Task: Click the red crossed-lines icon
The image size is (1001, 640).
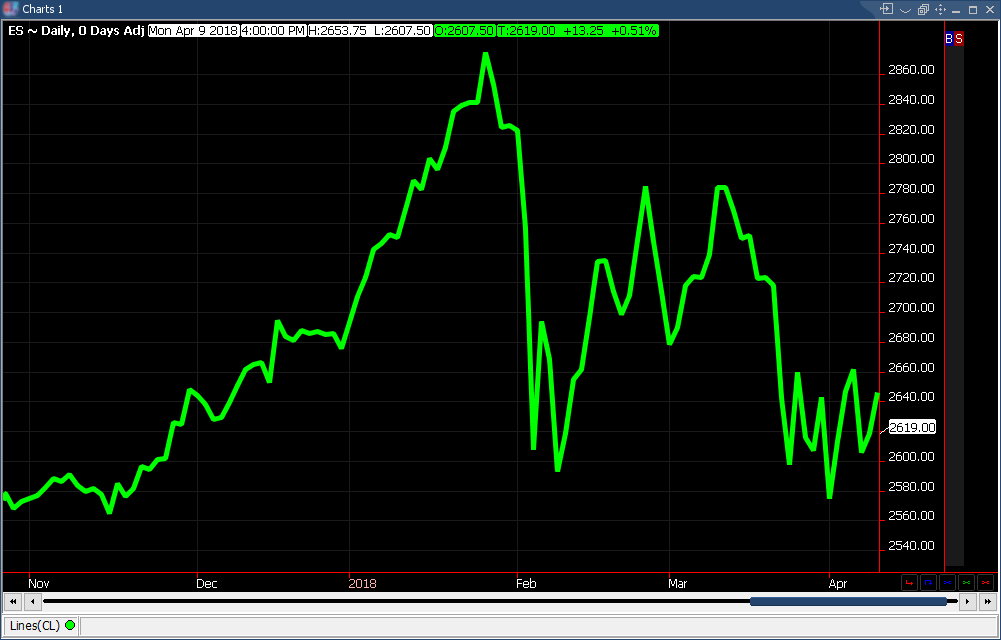Action: point(986,583)
